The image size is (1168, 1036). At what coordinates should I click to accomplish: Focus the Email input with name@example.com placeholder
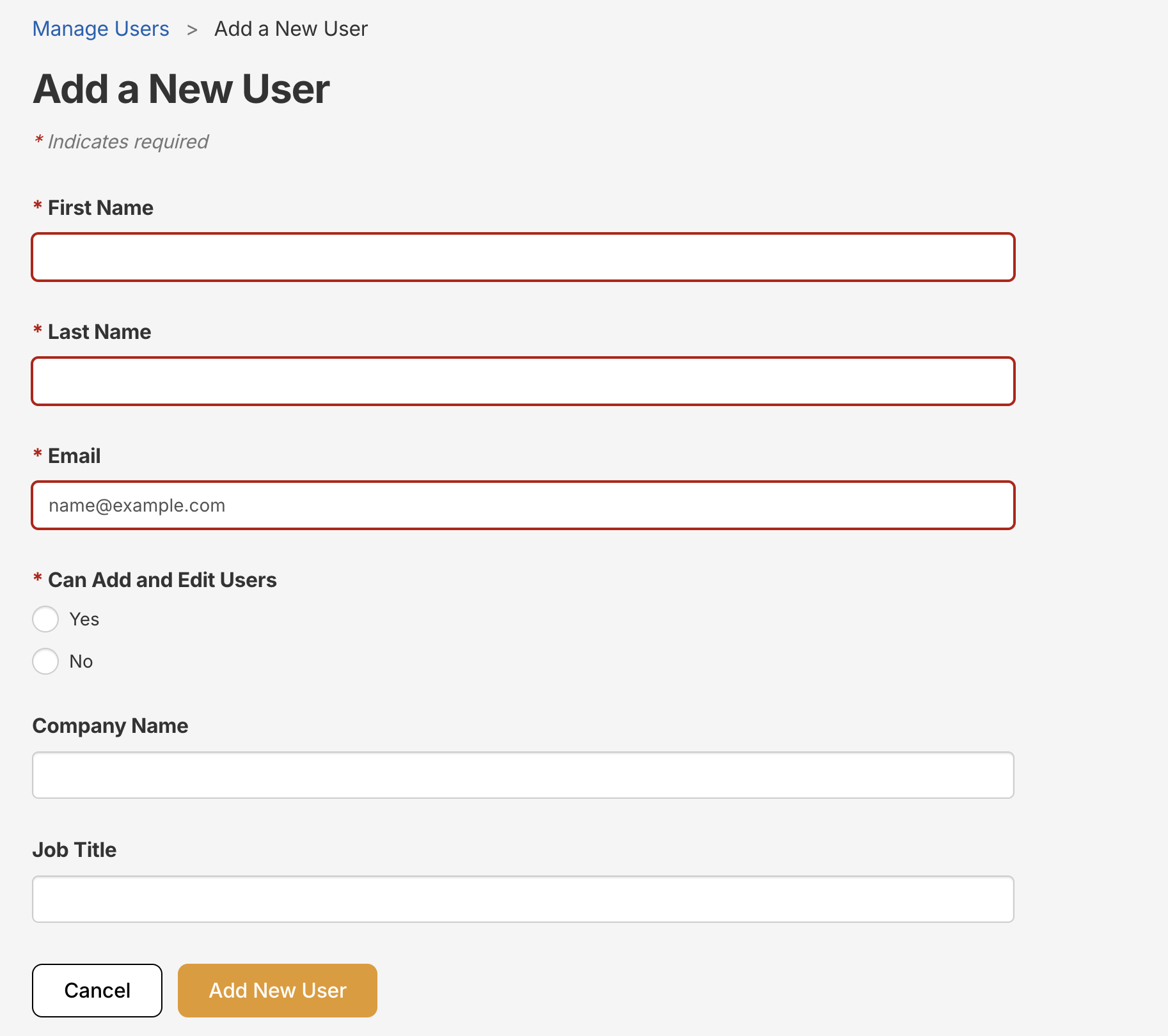[523, 505]
